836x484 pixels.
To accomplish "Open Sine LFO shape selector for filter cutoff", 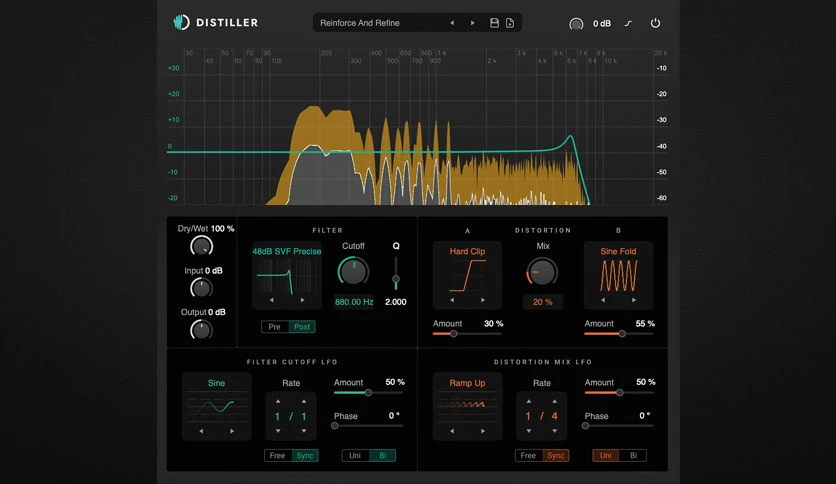I will click(216, 383).
